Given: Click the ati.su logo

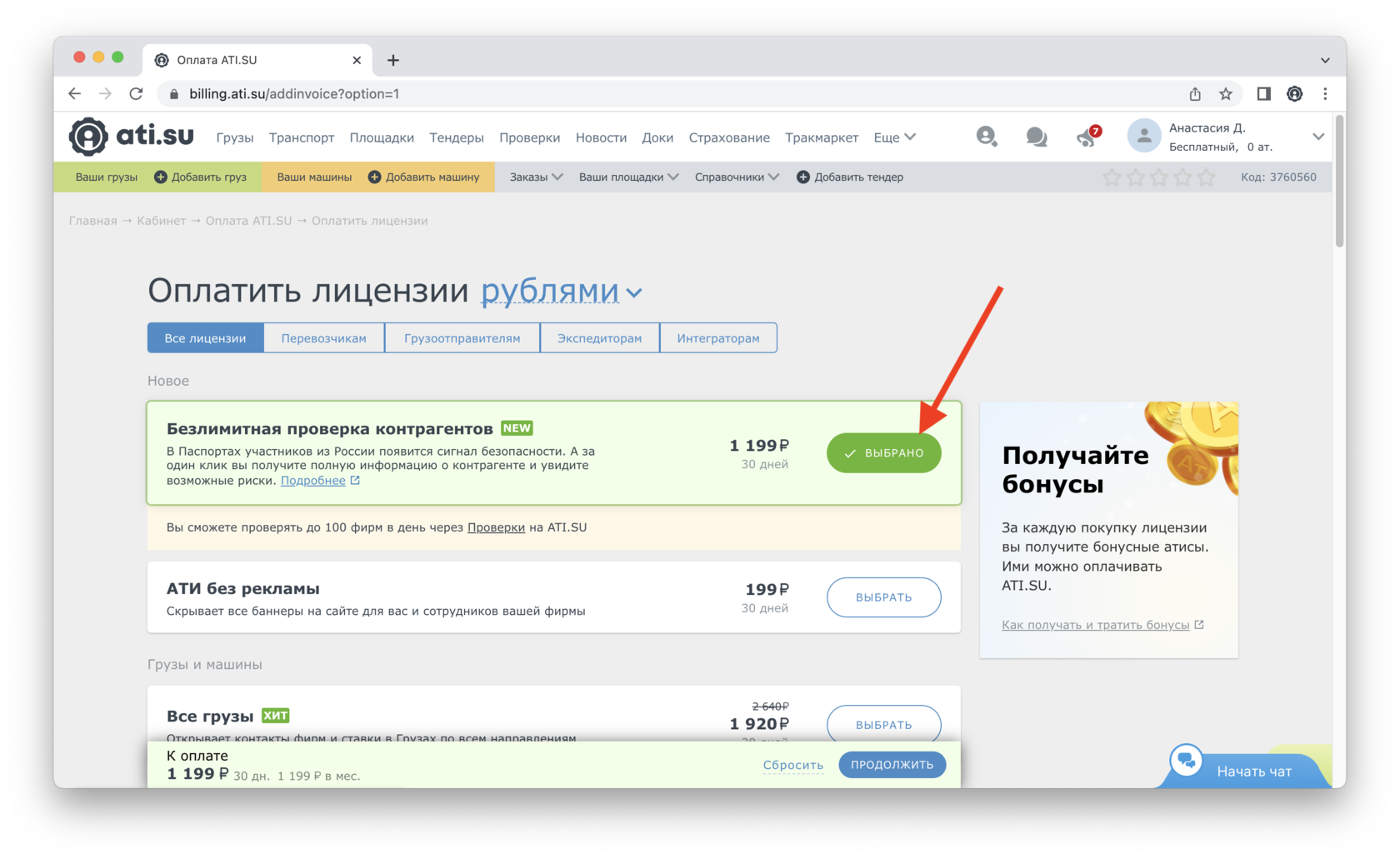Looking at the screenshot, I should point(131,136).
